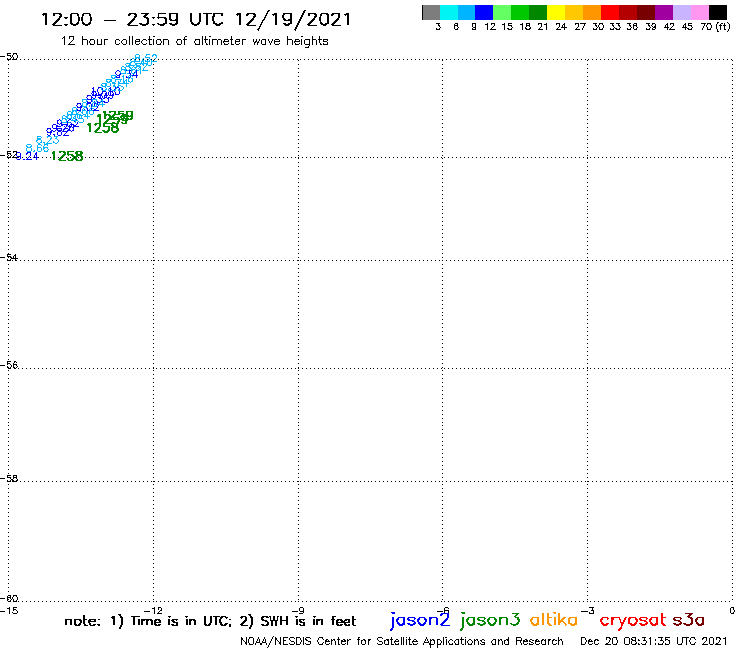Select the light blue legend swatch

[466, 12]
